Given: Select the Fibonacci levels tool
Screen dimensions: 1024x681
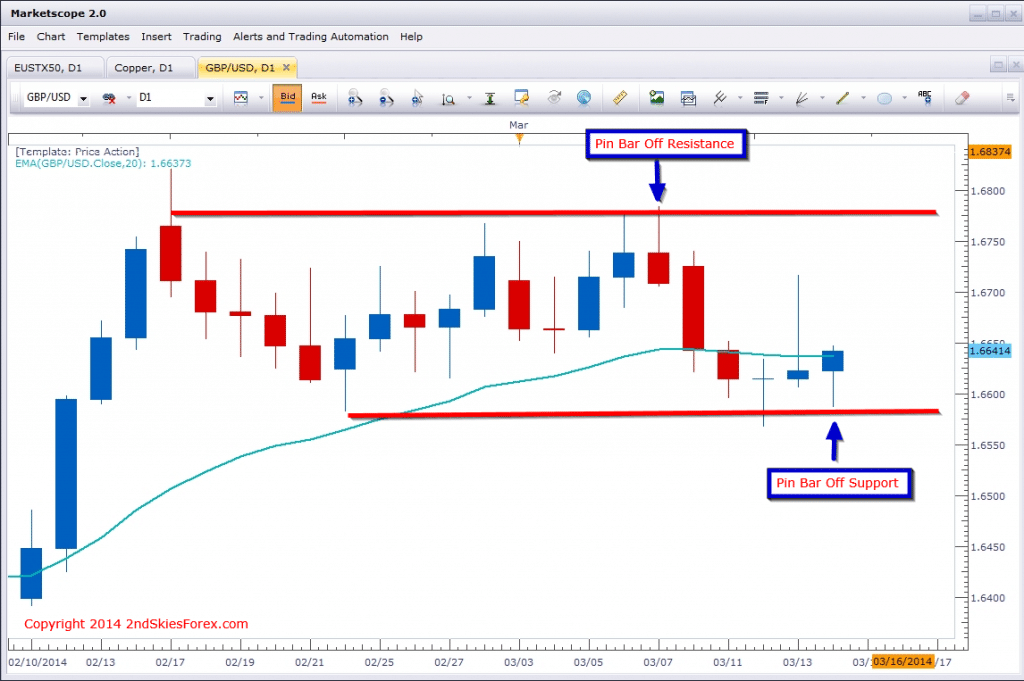Looking at the screenshot, I should pyautogui.click(x=761, y=98).
